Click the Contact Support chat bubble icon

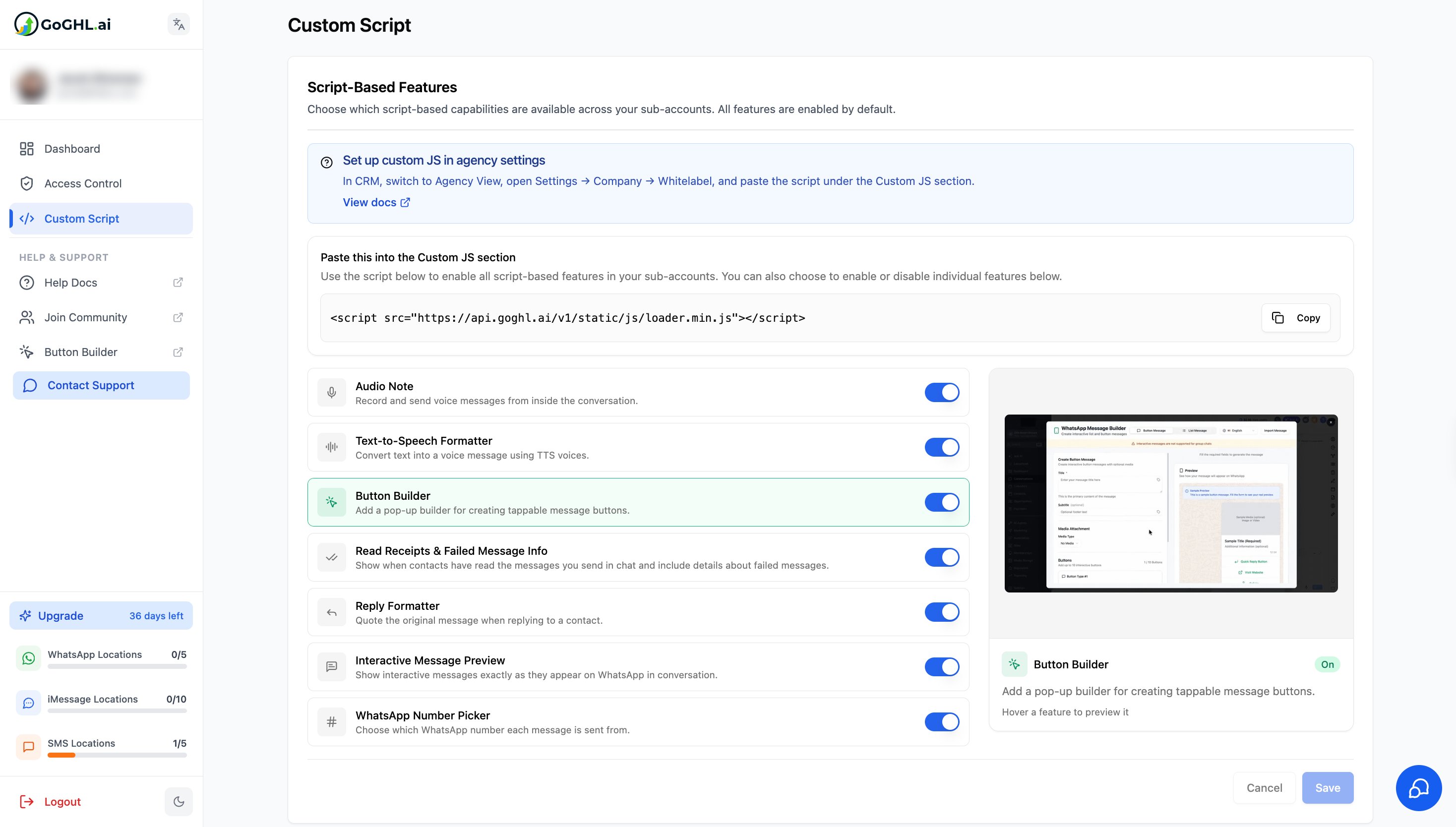click(30, 386)
